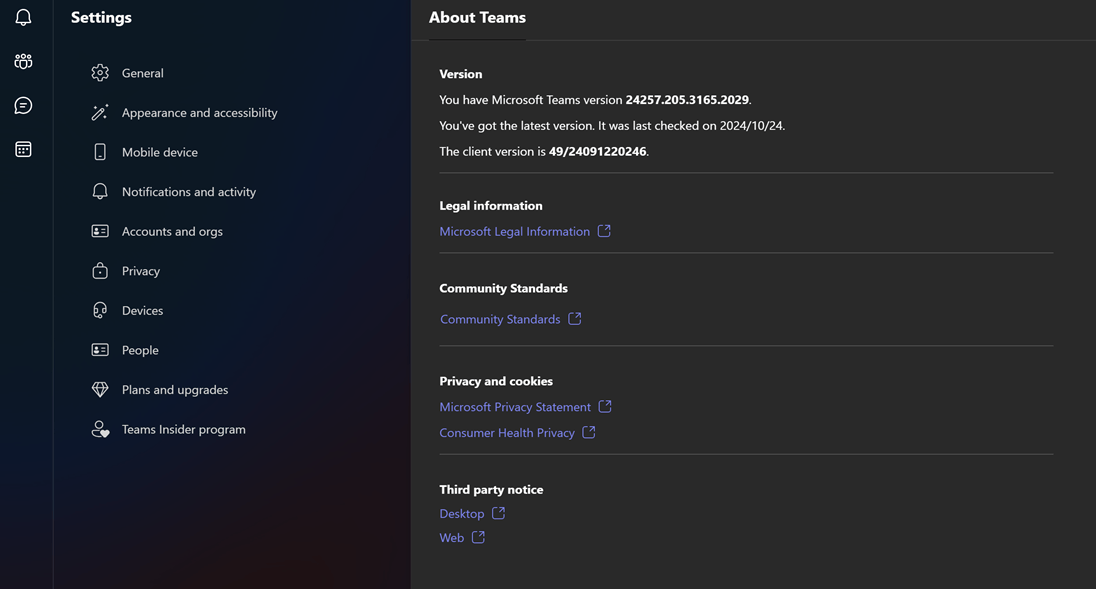
Task: Click the contact card icon beside People
Action: pyautogui.click(x=100, y=350)
